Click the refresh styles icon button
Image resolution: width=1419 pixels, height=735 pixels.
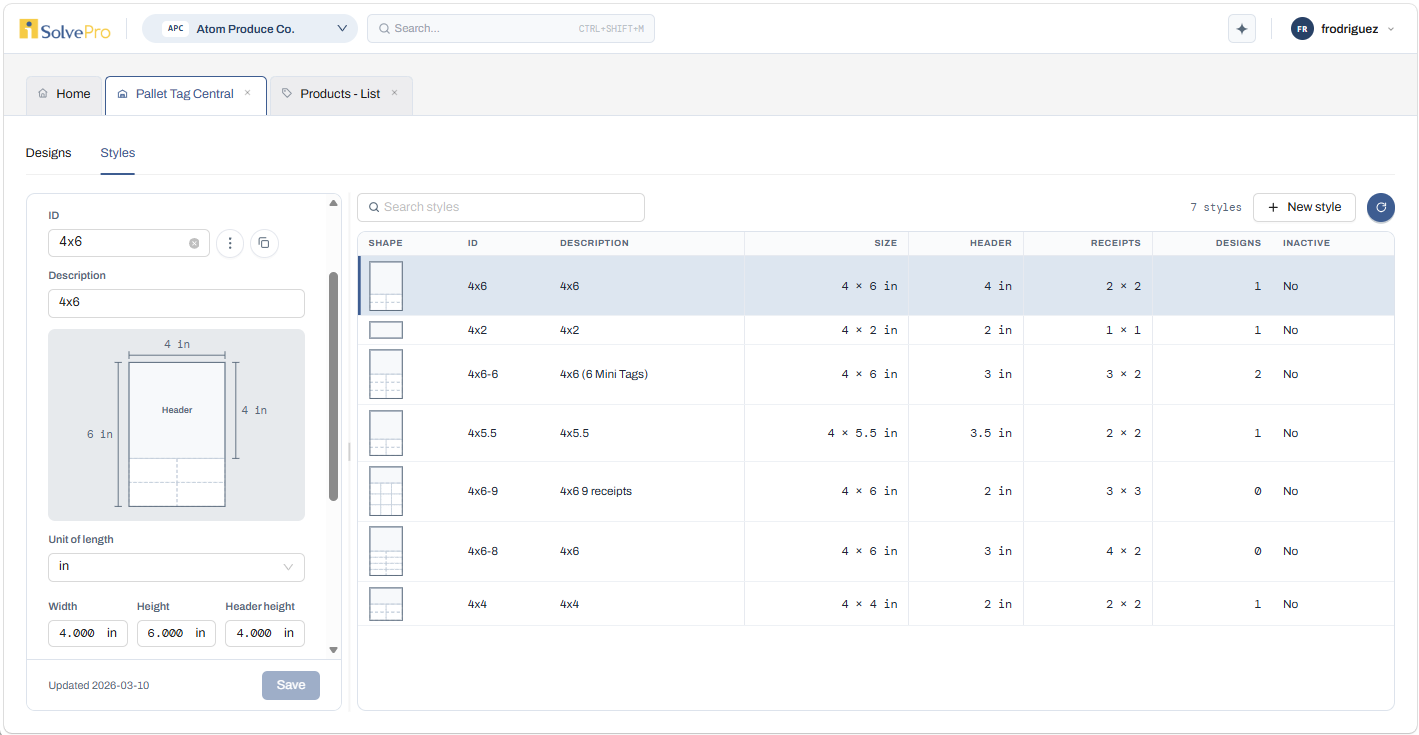tap(1381, 207)
